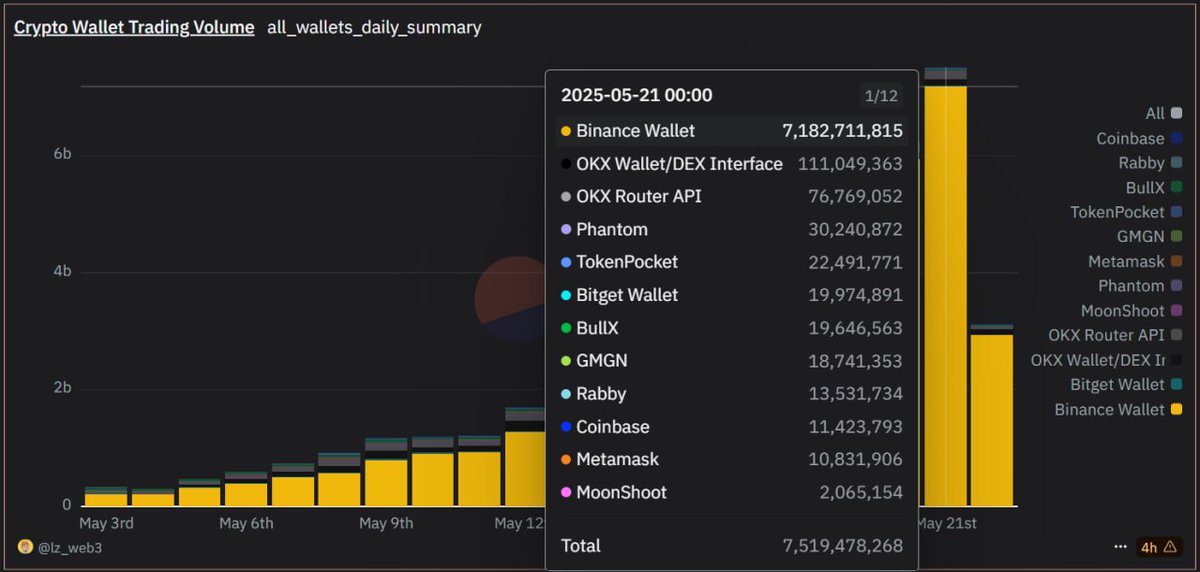Screen dimensions: 1200x572
Task: Toggle Phantom series in the legend
Action: coord(1140,286)
